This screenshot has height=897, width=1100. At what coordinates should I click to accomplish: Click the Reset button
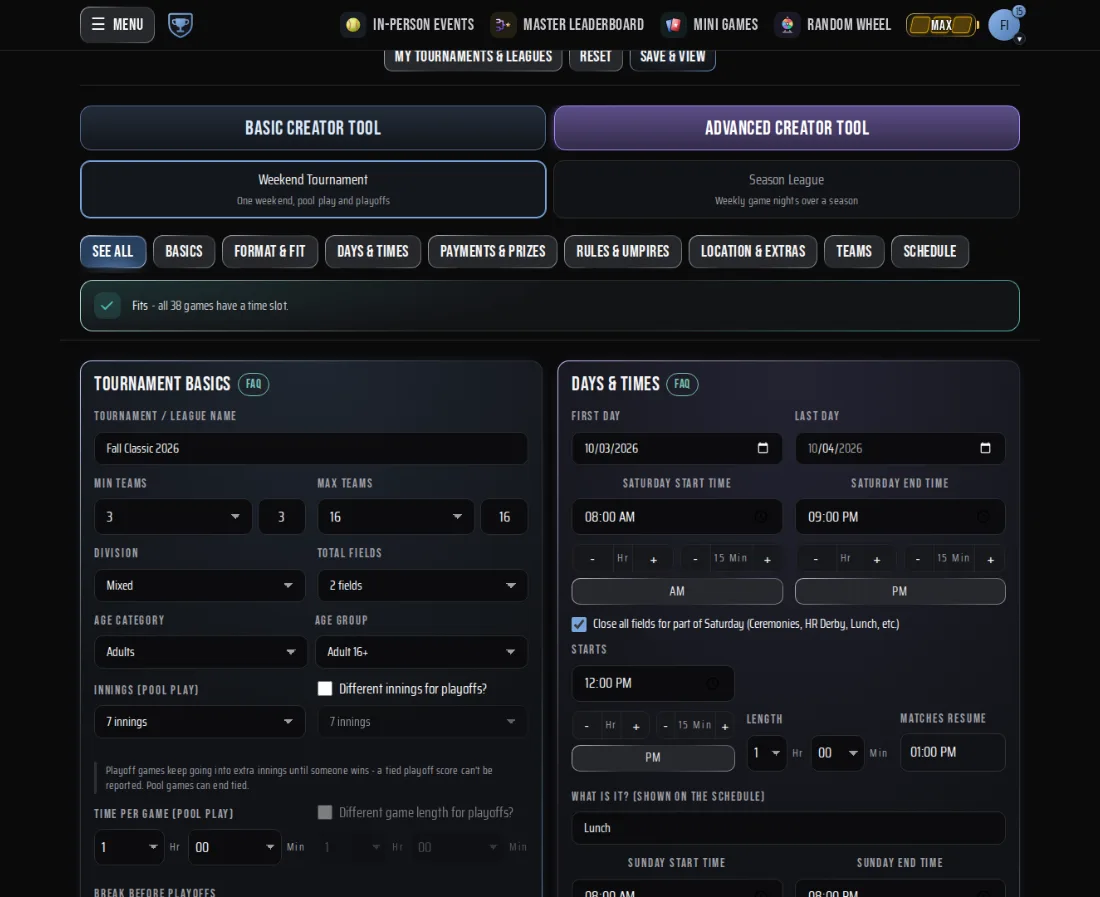tap(596, 56)
